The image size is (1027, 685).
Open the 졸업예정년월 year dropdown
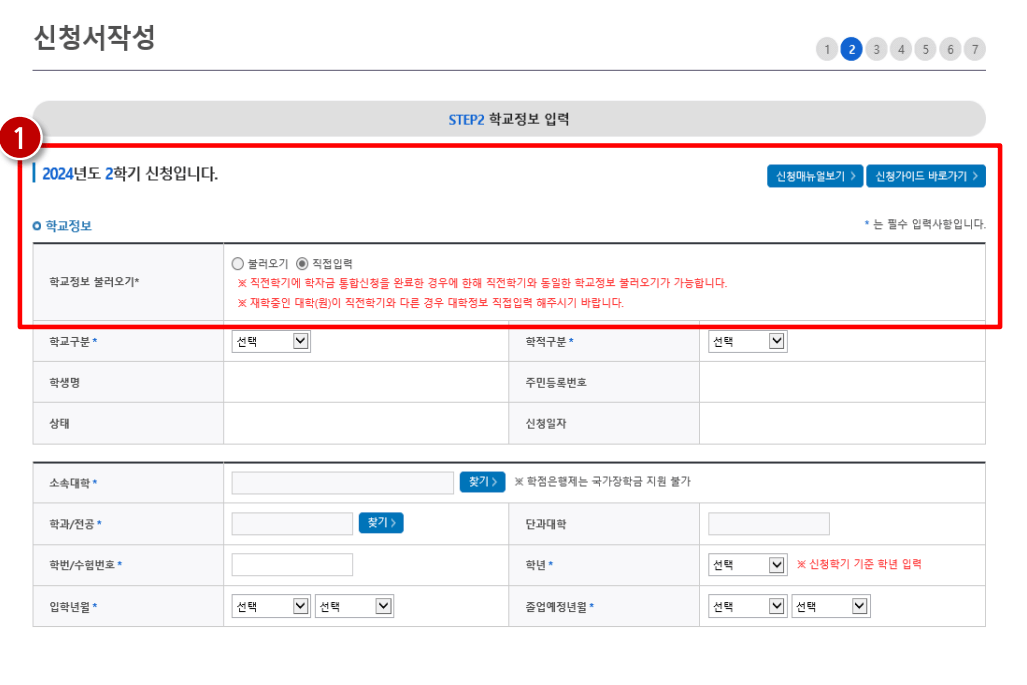click(x=747, y=605)
